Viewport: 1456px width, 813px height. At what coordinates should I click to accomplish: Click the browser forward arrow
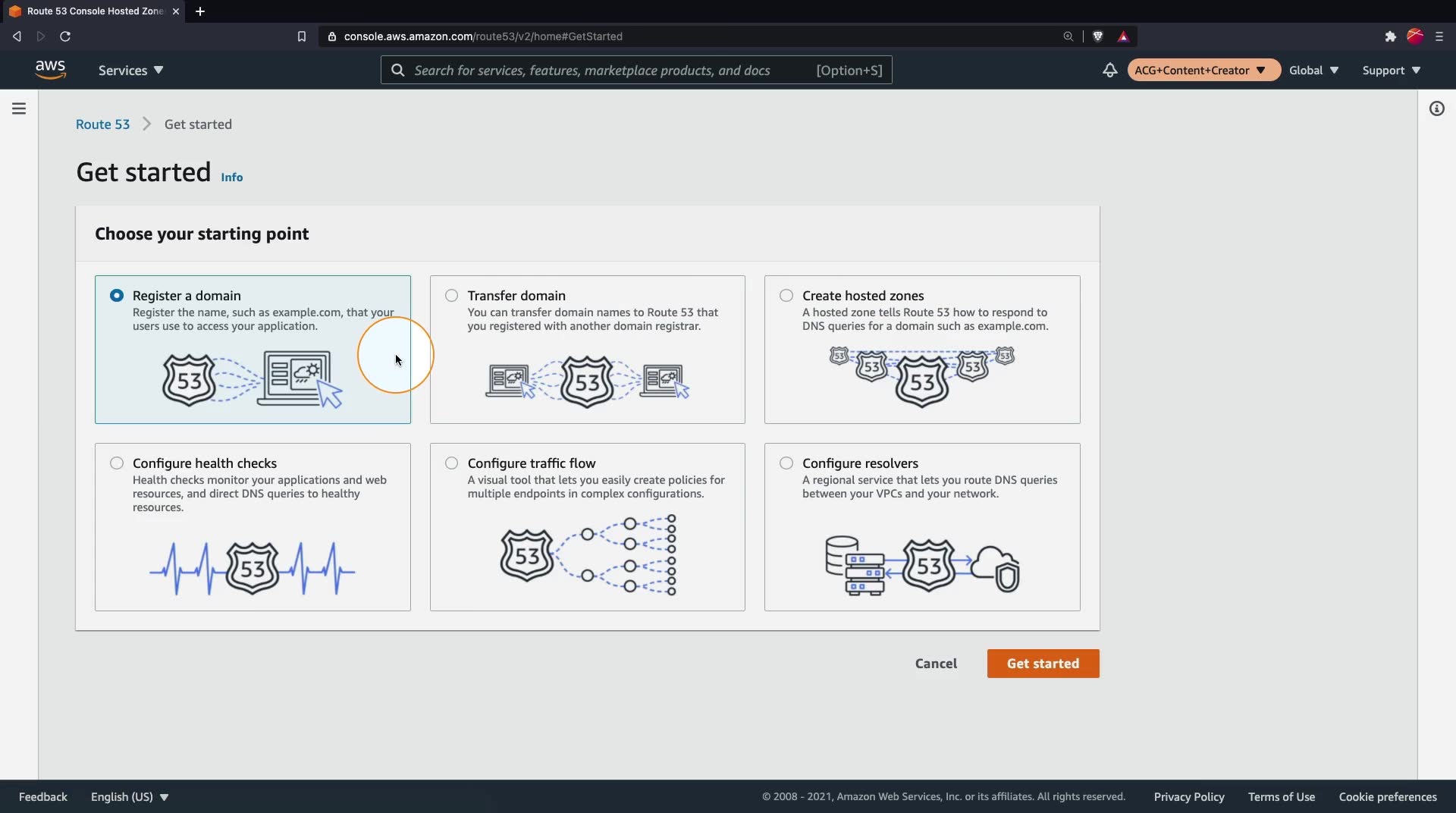point(41,36)
